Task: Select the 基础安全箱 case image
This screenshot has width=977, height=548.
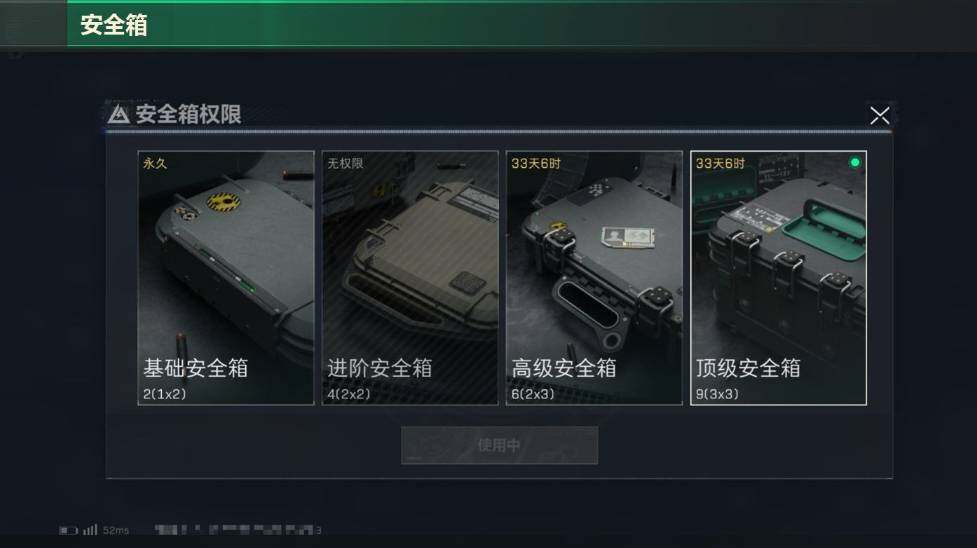Action: [226, 278]
